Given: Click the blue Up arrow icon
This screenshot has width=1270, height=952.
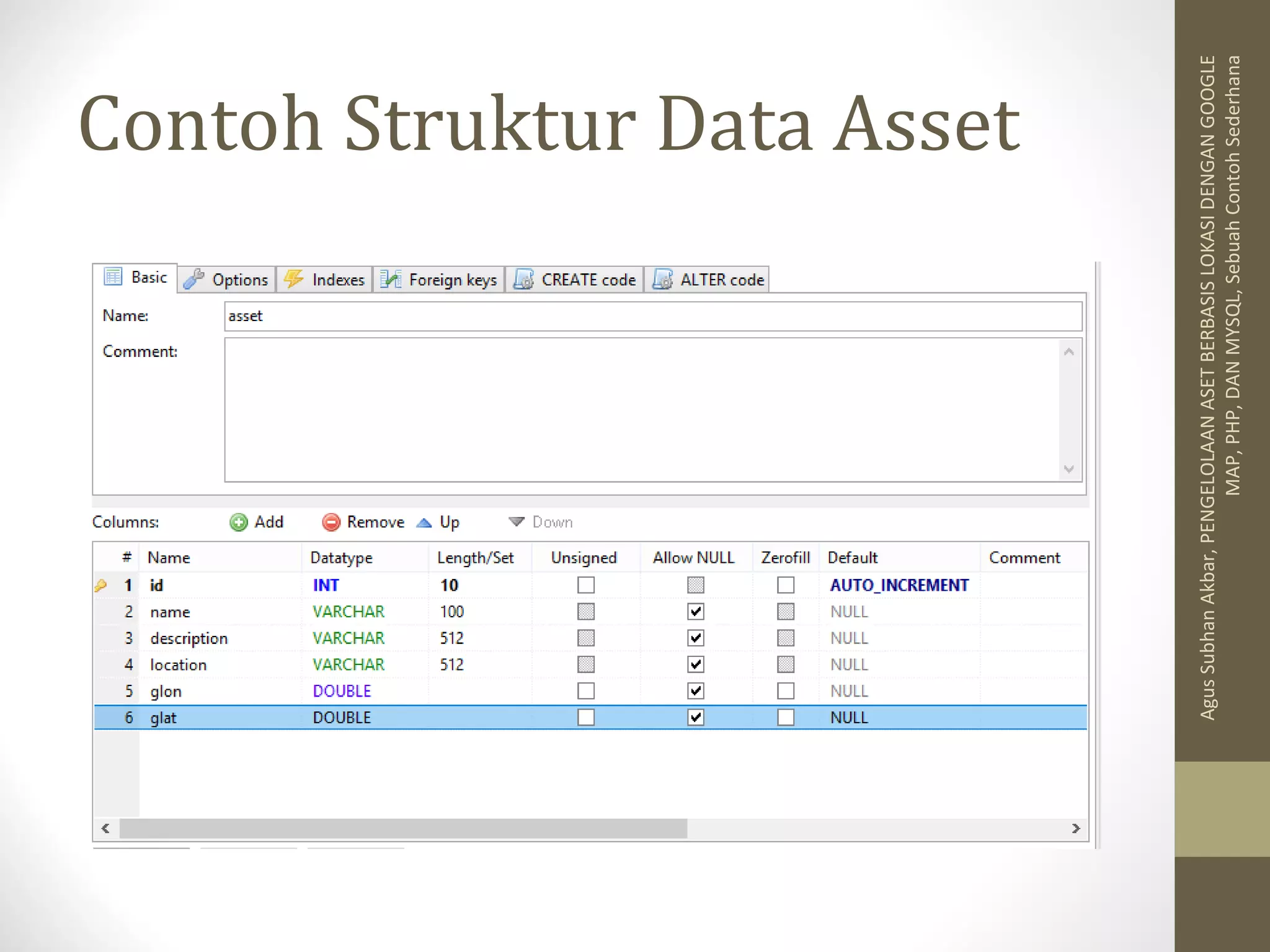Looking at the screenshot, I should point(424,522).
